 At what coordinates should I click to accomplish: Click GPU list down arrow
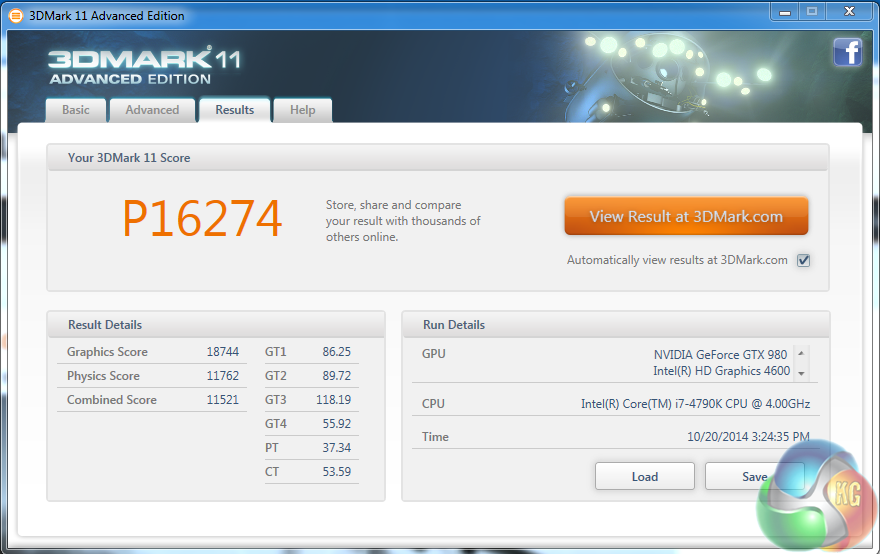tap(801, 374)
